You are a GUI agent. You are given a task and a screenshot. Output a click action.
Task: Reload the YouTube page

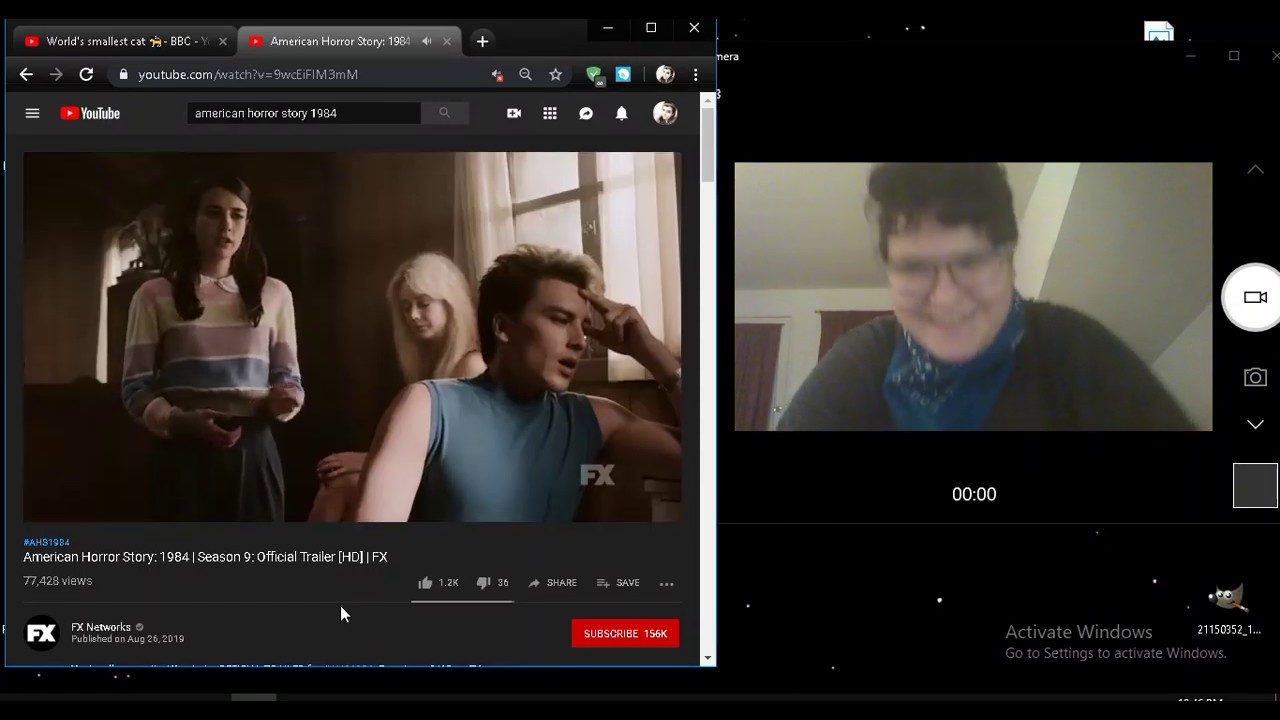[x=86, y=74]
